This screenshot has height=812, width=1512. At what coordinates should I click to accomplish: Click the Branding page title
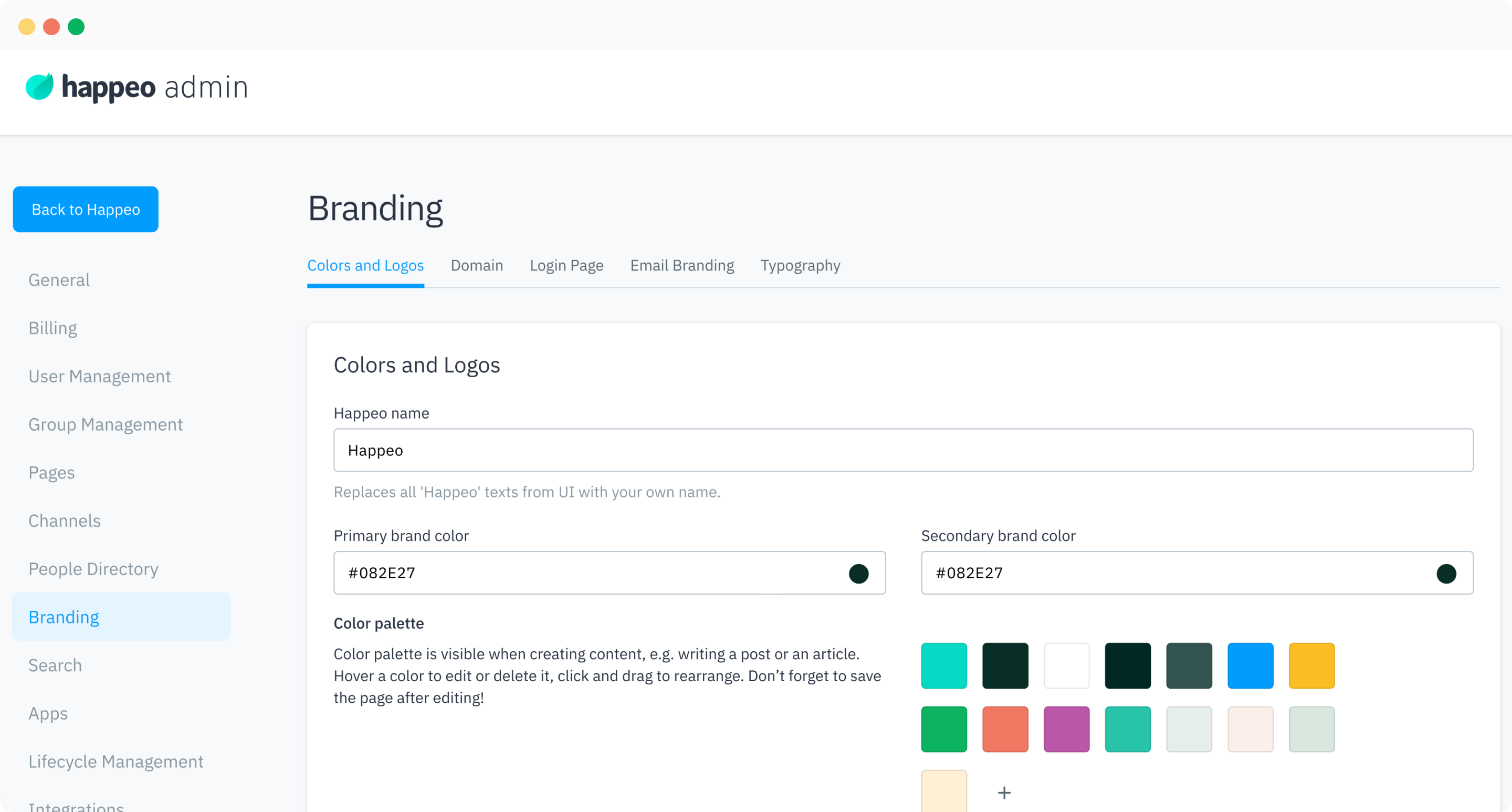[x=376, y=209]
